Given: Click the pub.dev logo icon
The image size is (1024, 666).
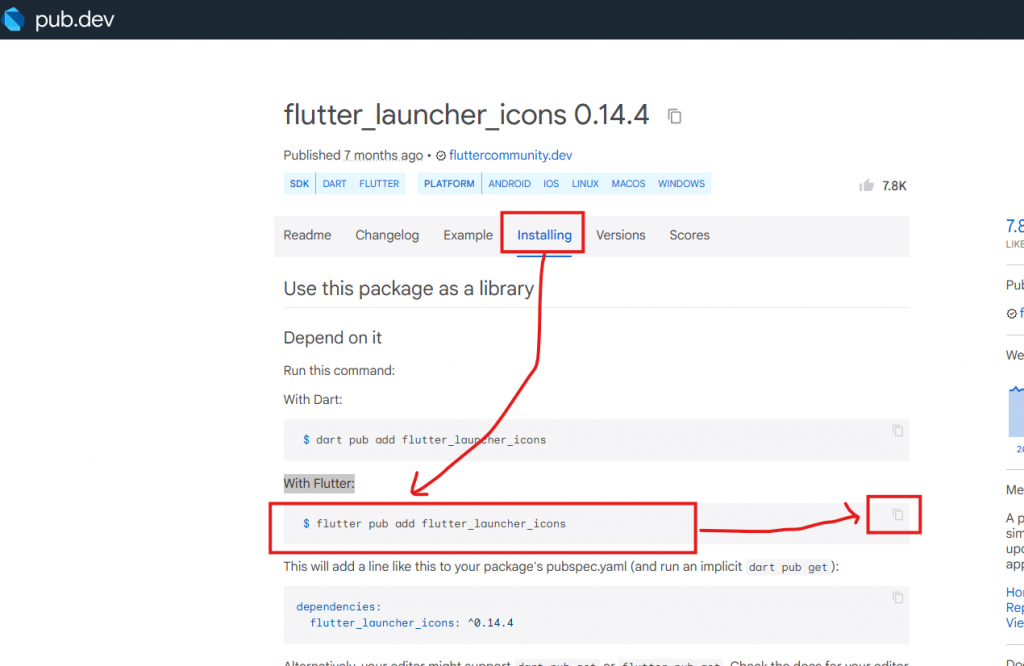Looking at the screenshot, I should click(x=14, y=19).
